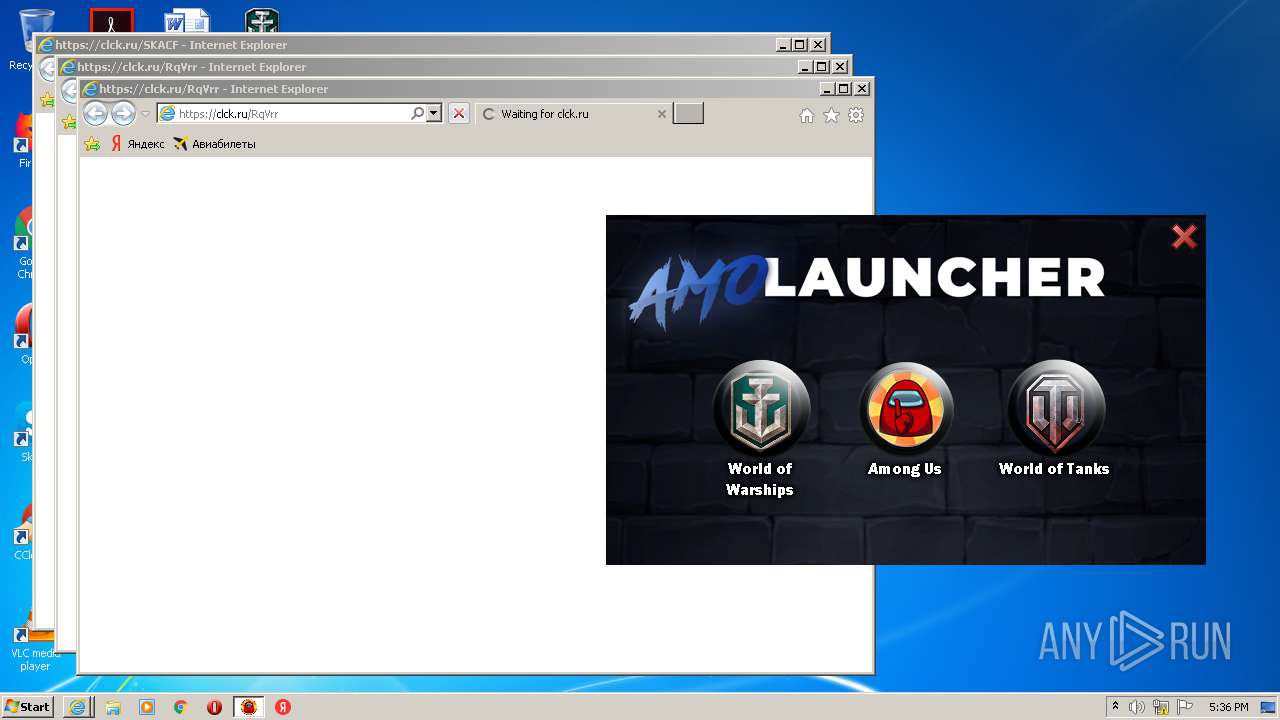
Task: Open the World of Warships desktop shortcut
Action: coord(262,21)
